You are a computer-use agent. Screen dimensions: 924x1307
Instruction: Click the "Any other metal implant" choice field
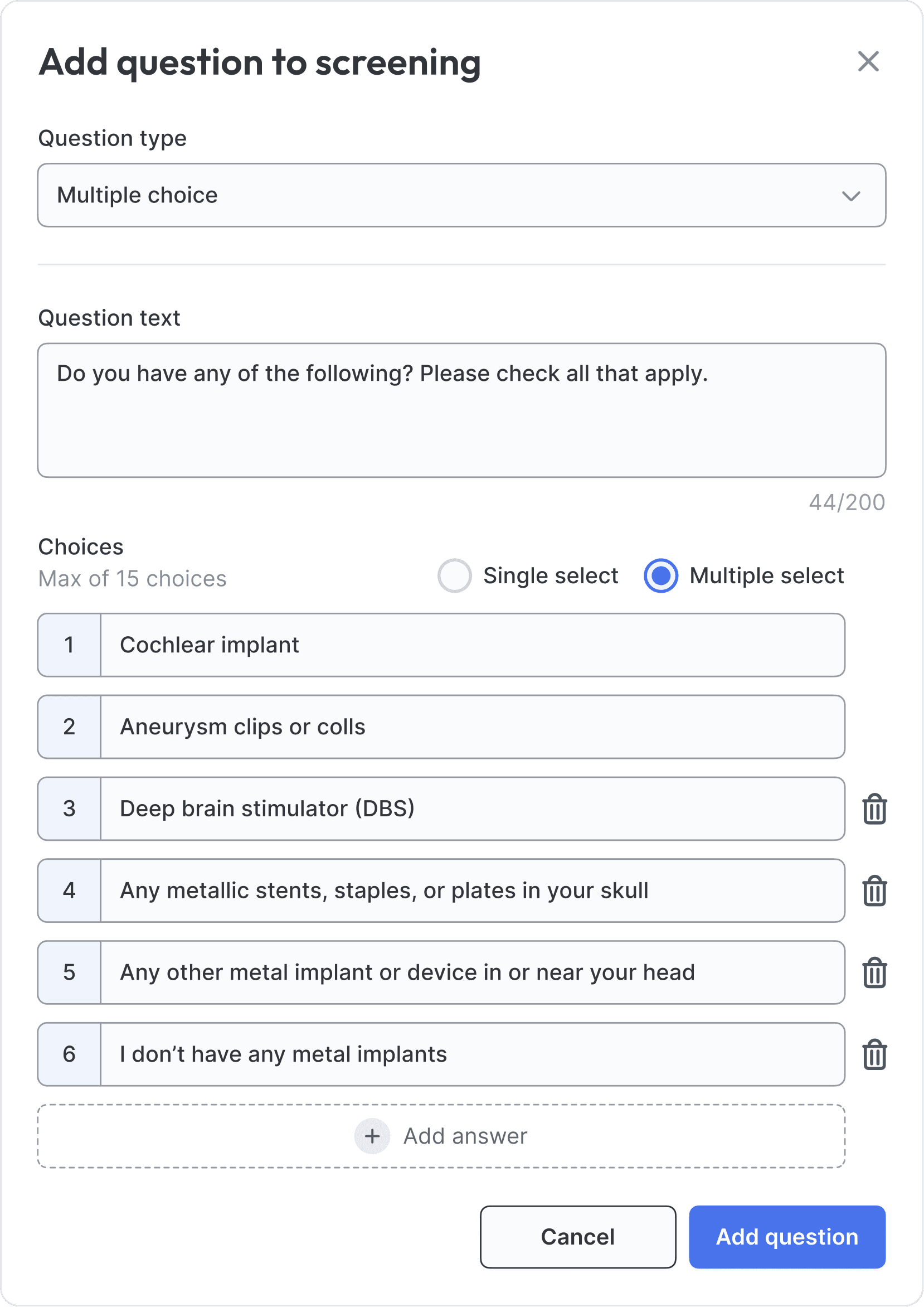(x=472, y=973)
